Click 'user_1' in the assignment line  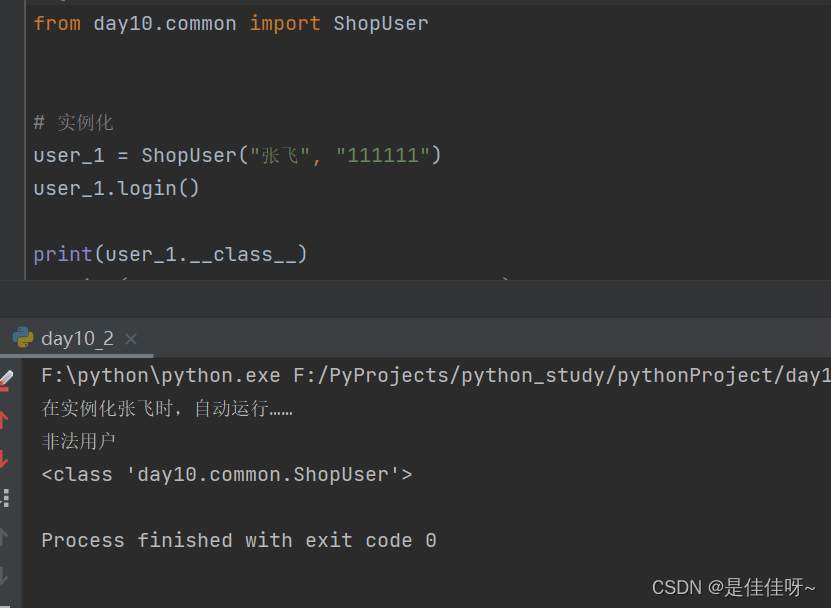tap(69, 155)
